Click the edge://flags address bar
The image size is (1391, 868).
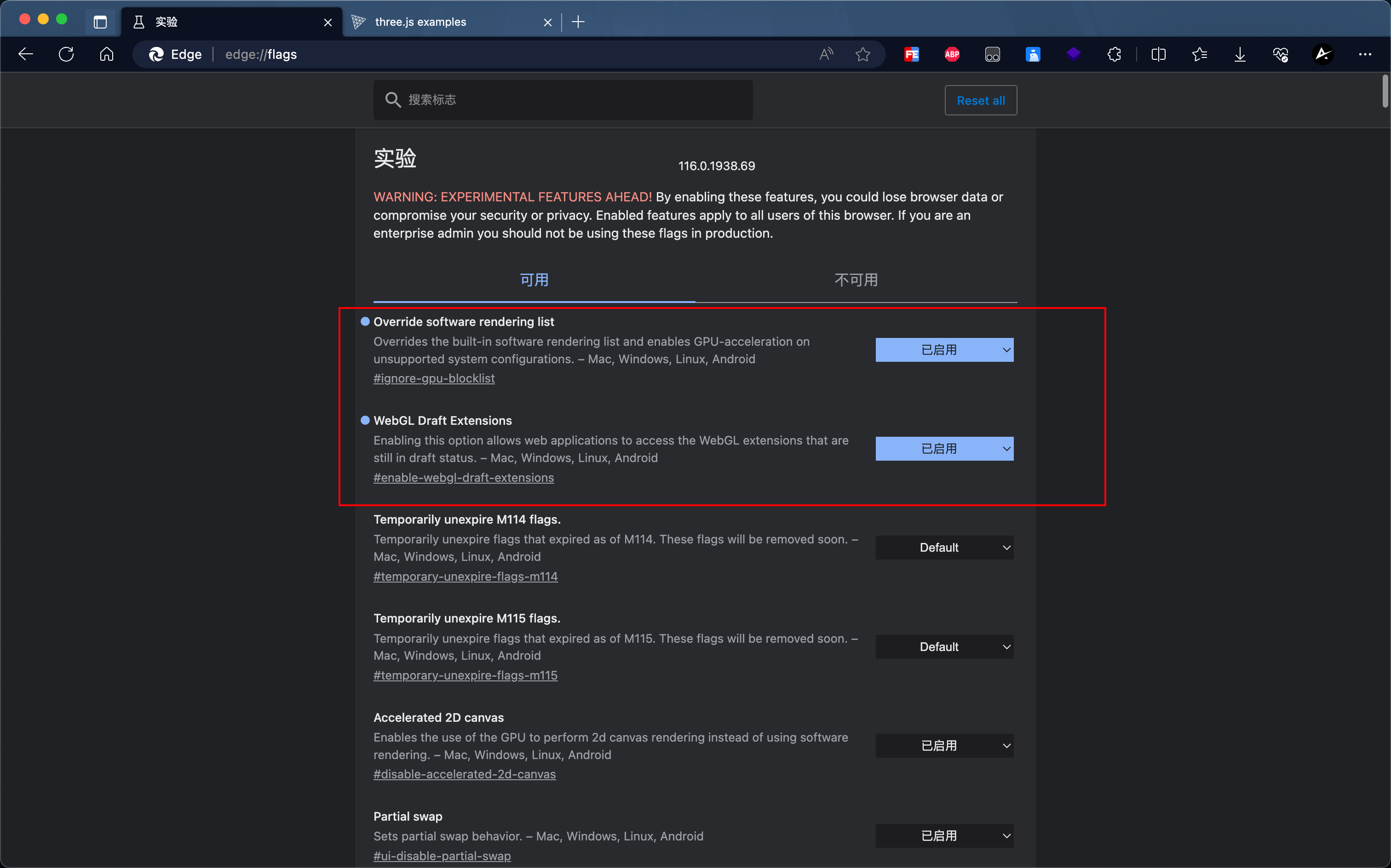(x=508, y=55)
